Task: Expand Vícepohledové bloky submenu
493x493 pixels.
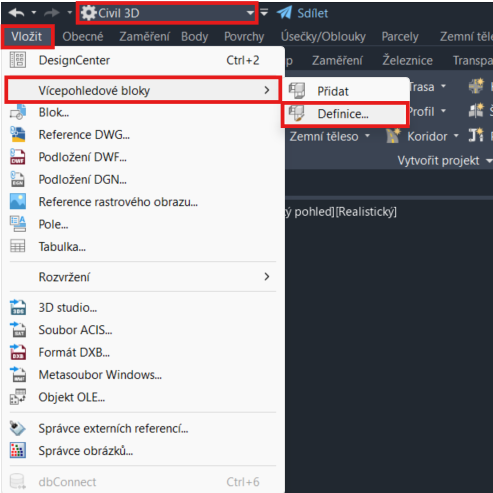Action: (143, 90)
